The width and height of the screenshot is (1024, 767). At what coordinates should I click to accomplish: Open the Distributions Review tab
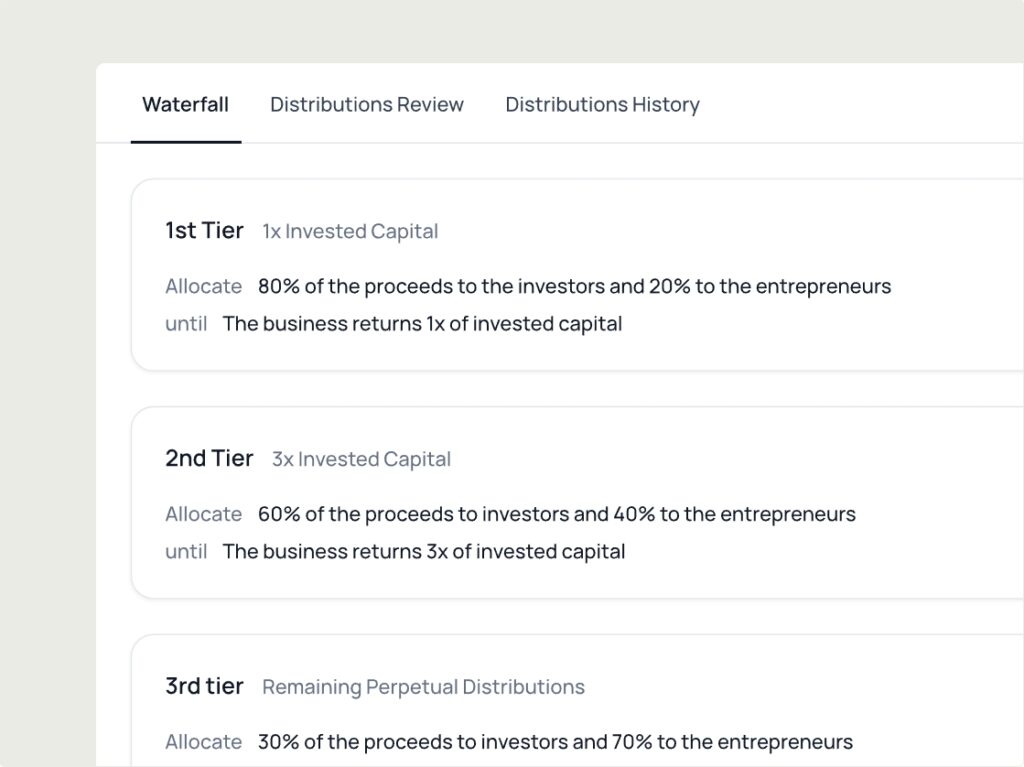(x=367, y=104)
